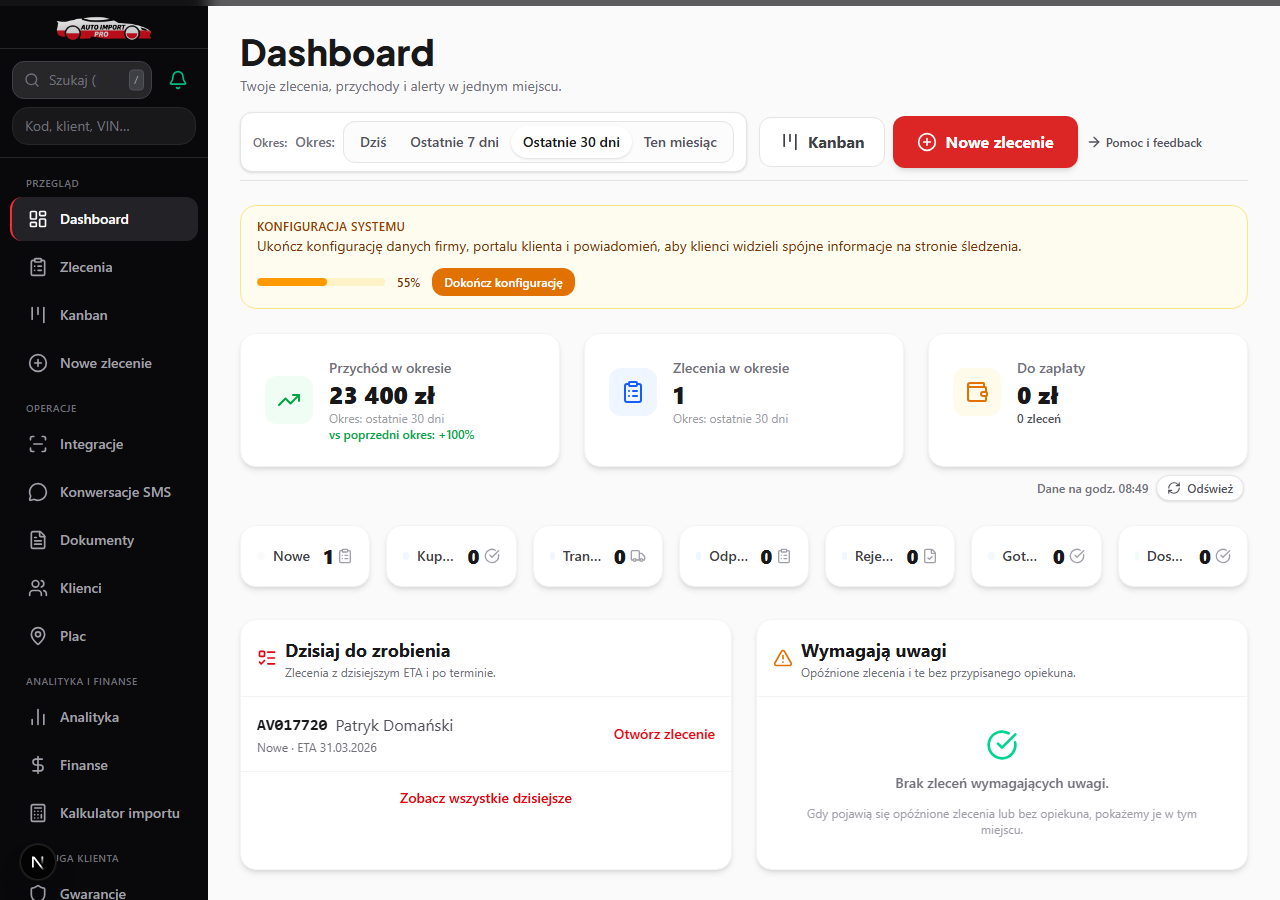Select the Plac location pin icon
This screenshot has height=900, width=1280.
pyautogui.click(x=39, y=636)
